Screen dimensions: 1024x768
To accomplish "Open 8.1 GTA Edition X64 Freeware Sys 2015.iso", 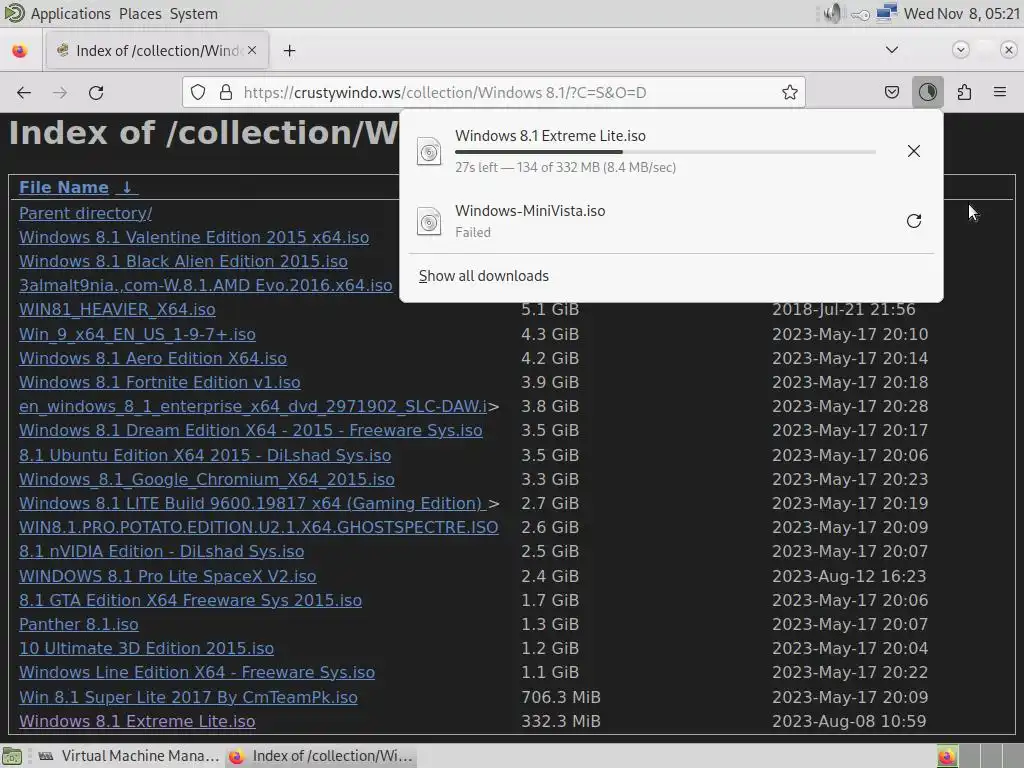I will point(191,601).
